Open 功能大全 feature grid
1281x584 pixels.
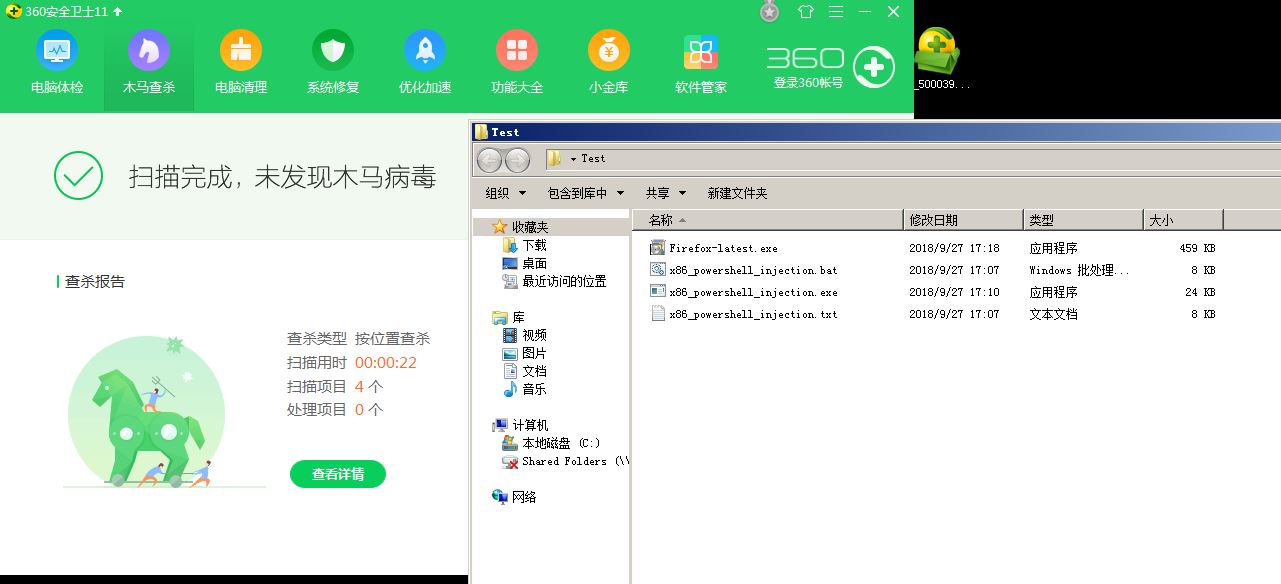click(517, 63)
